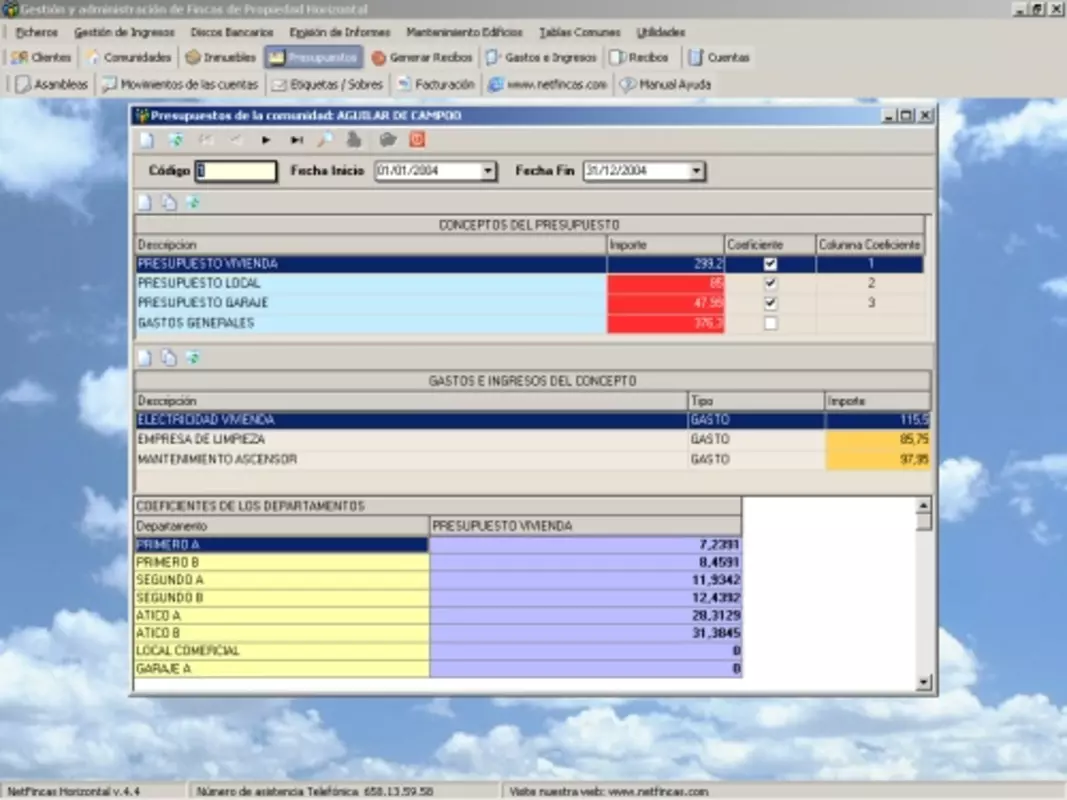Open the Ficheros menu
This screenshot has height=800, width=1067.
(x=37, y=32)
